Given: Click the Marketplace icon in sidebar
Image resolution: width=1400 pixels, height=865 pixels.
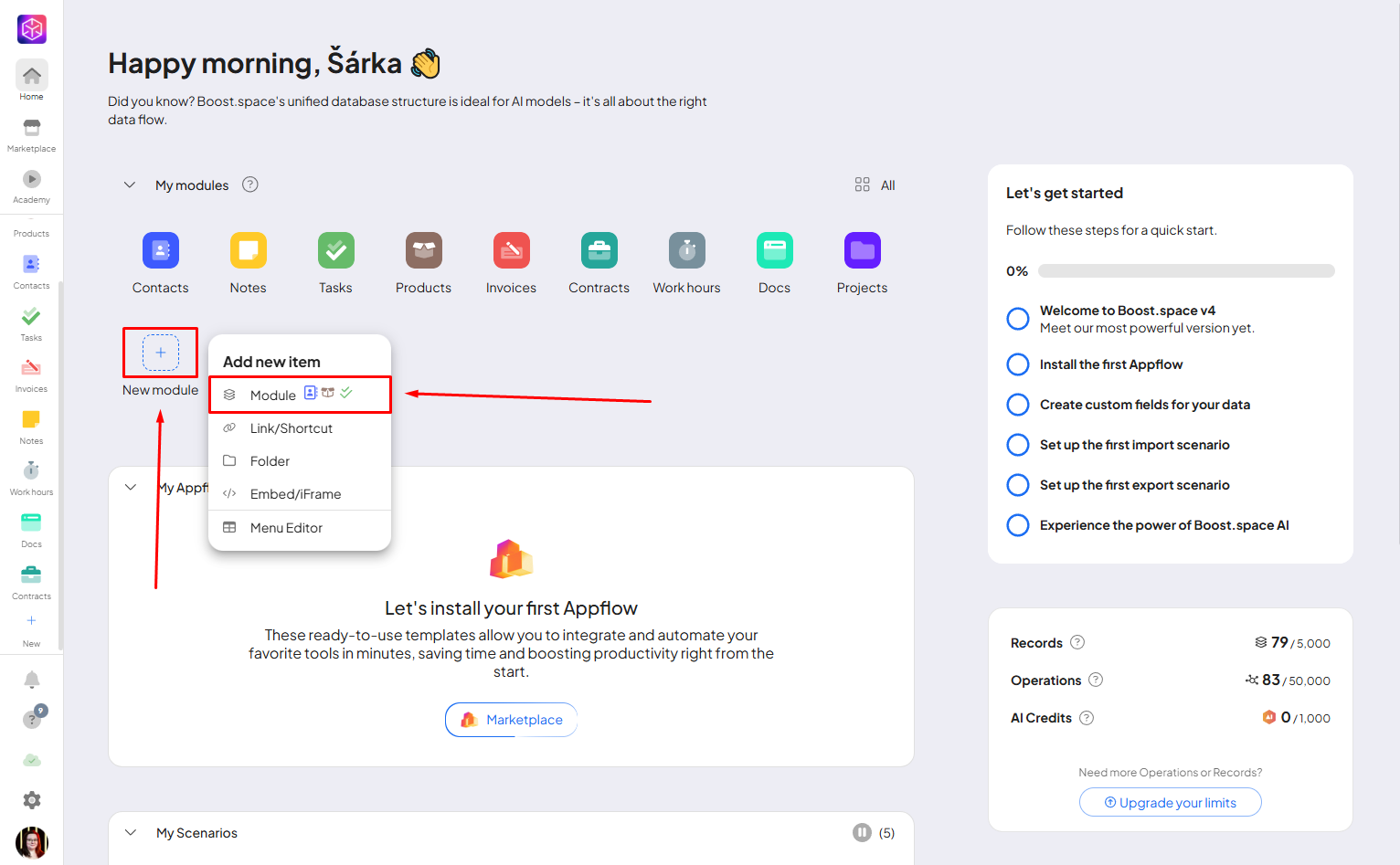Looking at the screenshot, I should point(32,128).
